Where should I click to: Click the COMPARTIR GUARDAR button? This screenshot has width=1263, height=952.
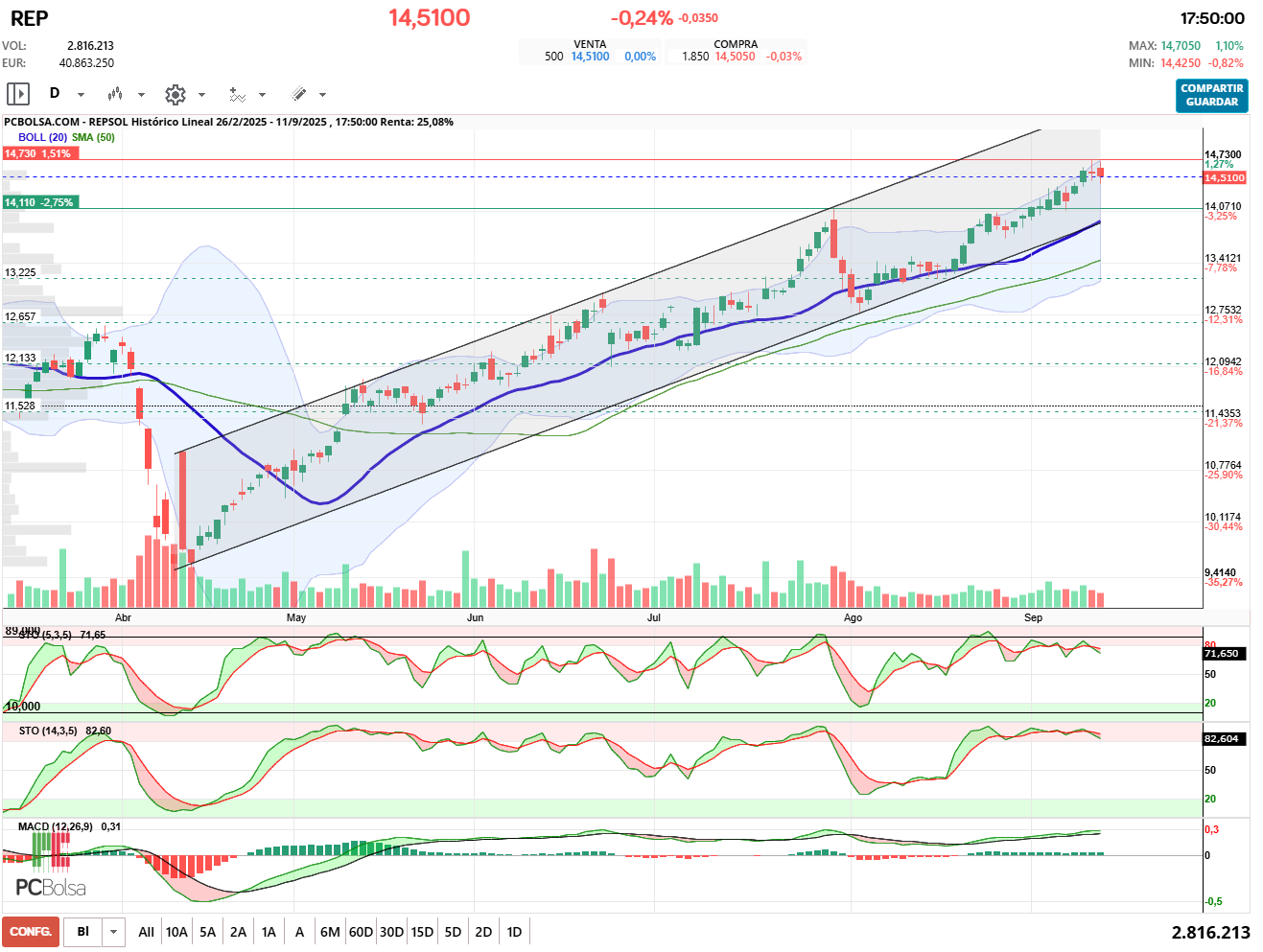[x=1212, y=95]
